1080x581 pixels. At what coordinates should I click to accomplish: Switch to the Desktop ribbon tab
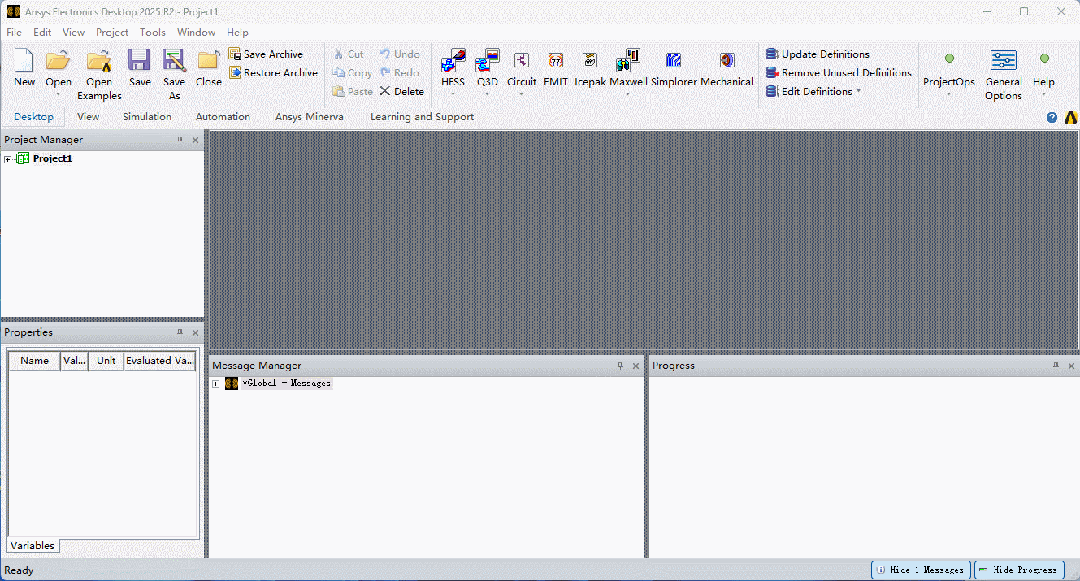(34, 116)
